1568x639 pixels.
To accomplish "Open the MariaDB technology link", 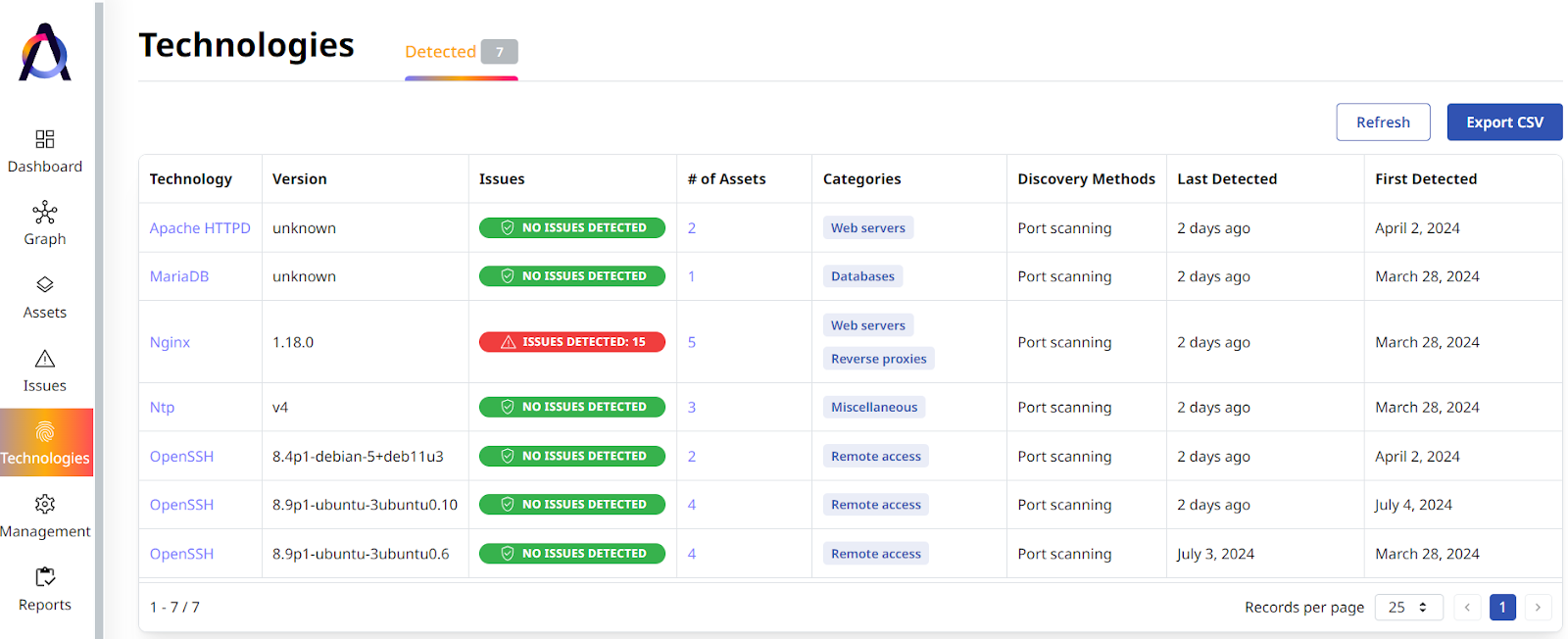I will click(179, 276).
